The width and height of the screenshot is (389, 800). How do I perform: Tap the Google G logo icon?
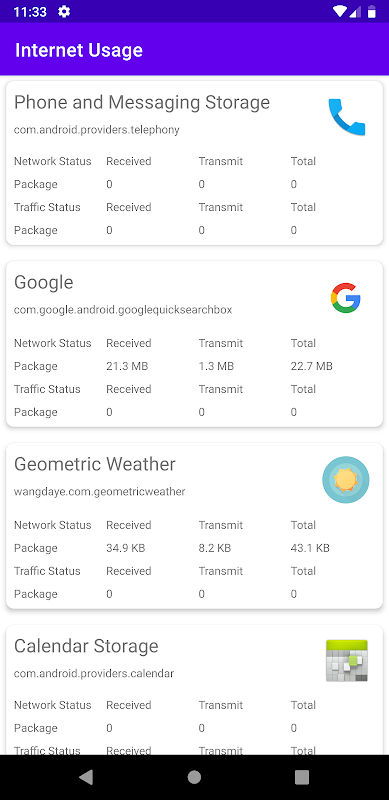(x=346, y=297)
